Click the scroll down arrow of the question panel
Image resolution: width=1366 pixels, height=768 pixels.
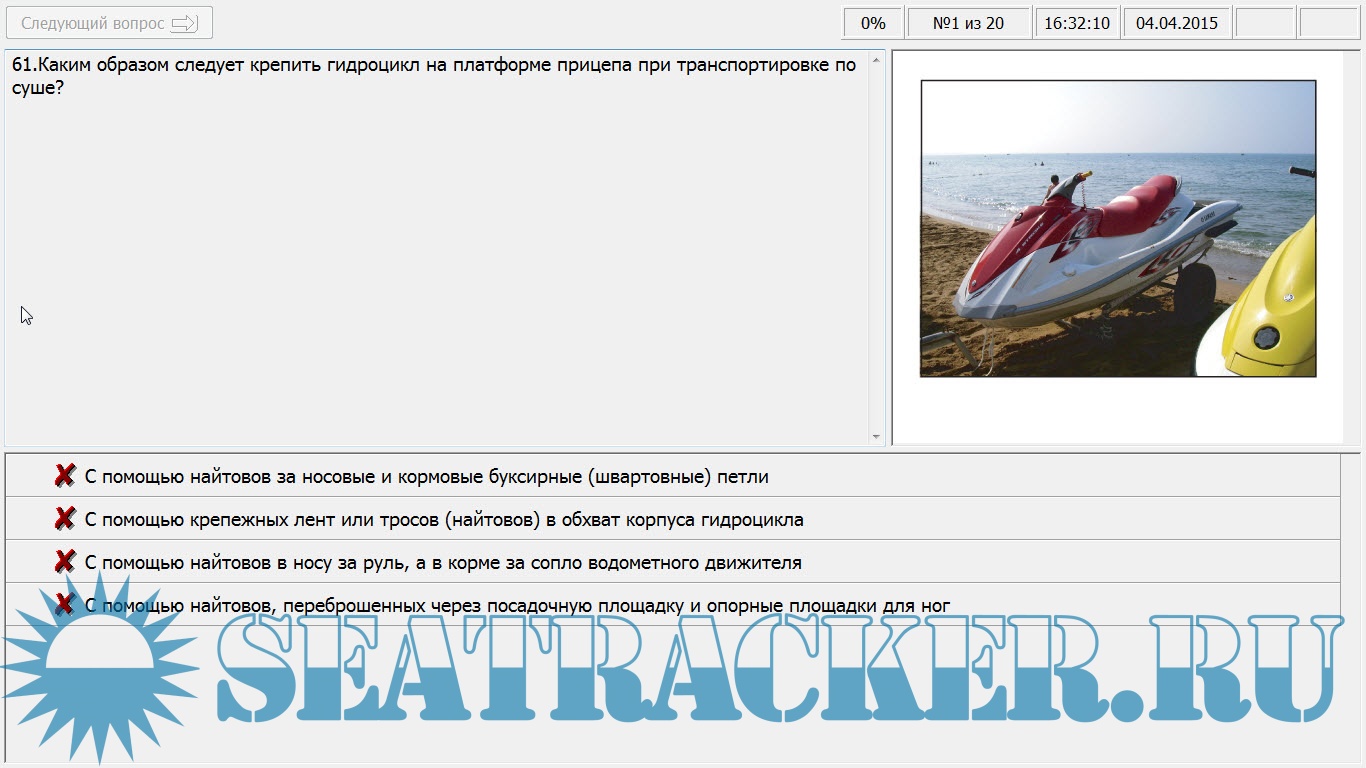click(877, 436)
